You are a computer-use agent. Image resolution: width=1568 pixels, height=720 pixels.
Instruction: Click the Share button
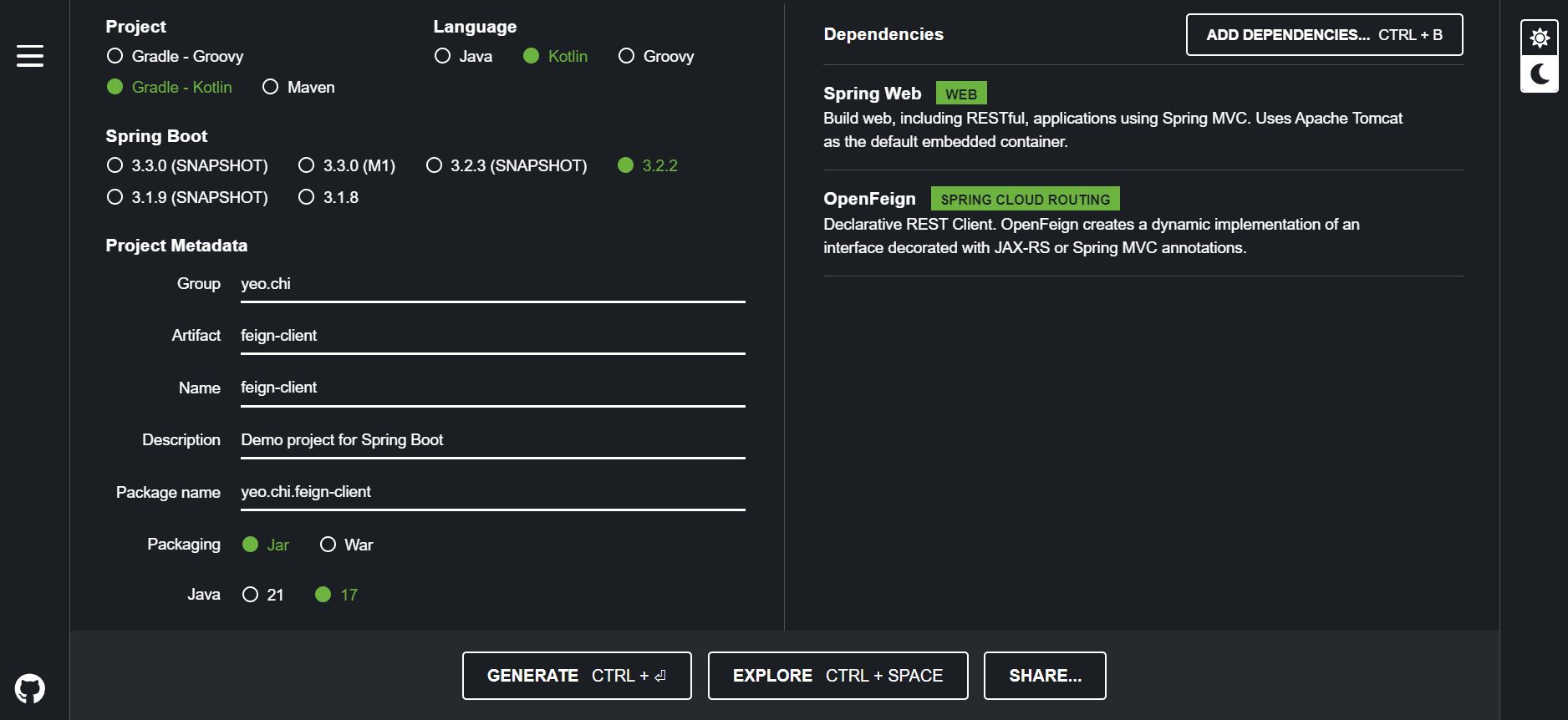tap(1045, 676)
